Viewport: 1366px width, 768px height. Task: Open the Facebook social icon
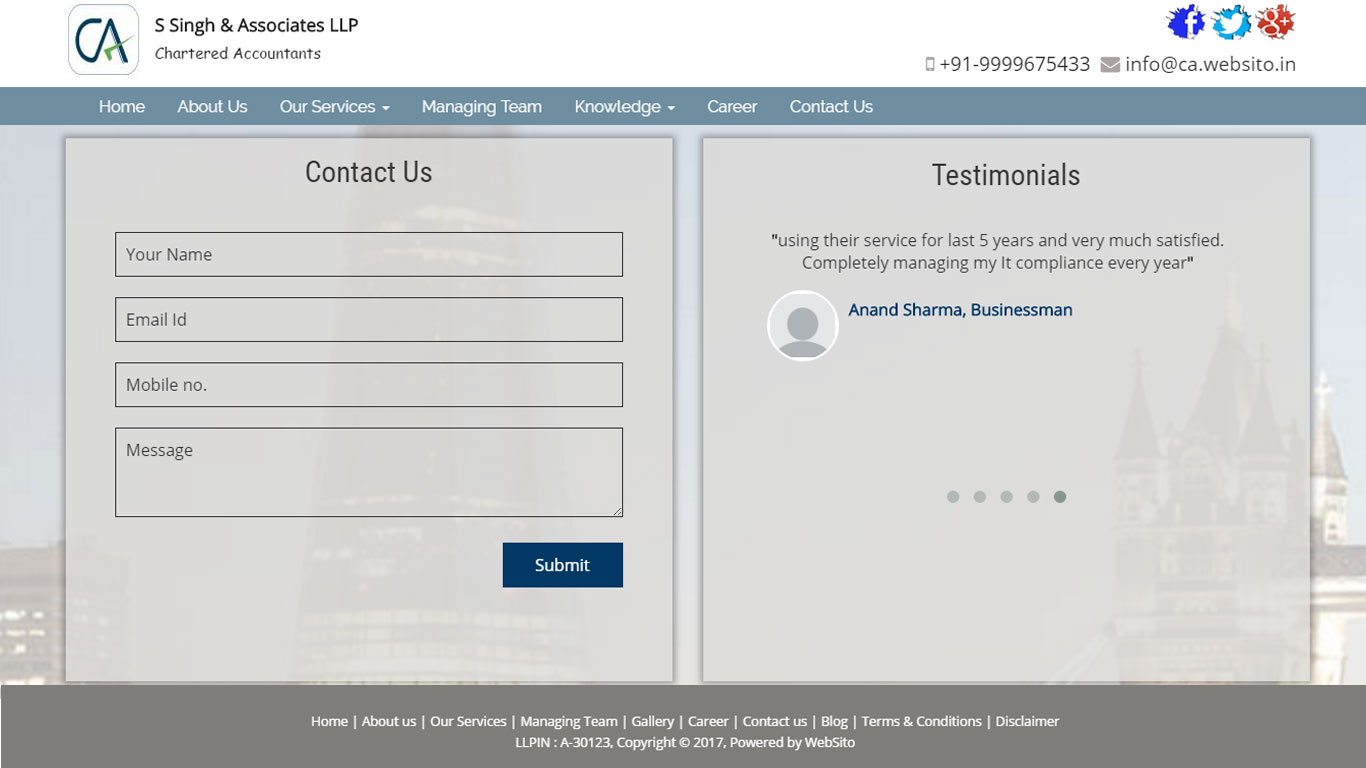coord(1186,22)
